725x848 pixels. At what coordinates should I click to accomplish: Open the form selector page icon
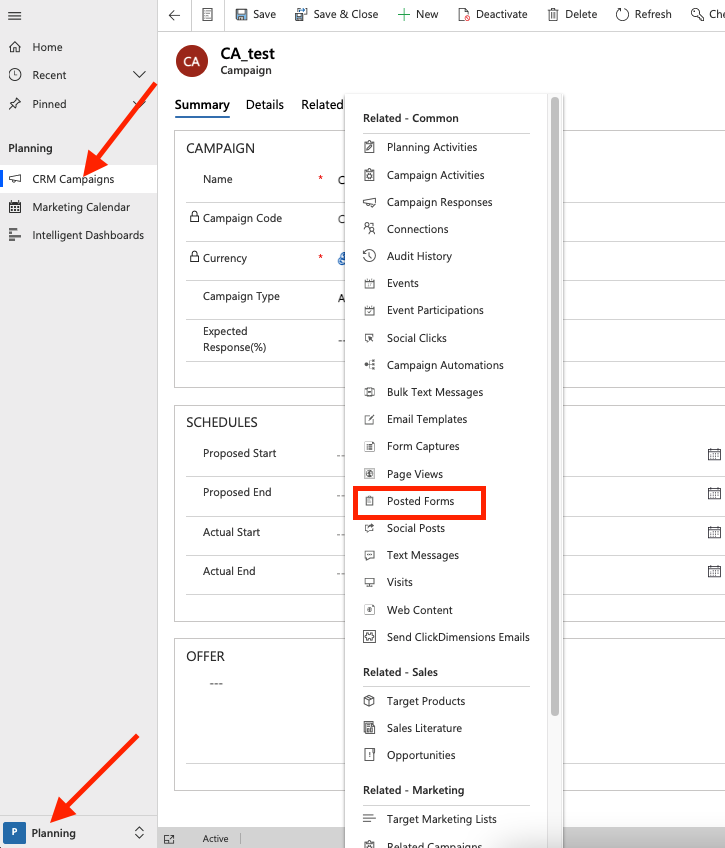pyautogui.click(x=208, y=15)
